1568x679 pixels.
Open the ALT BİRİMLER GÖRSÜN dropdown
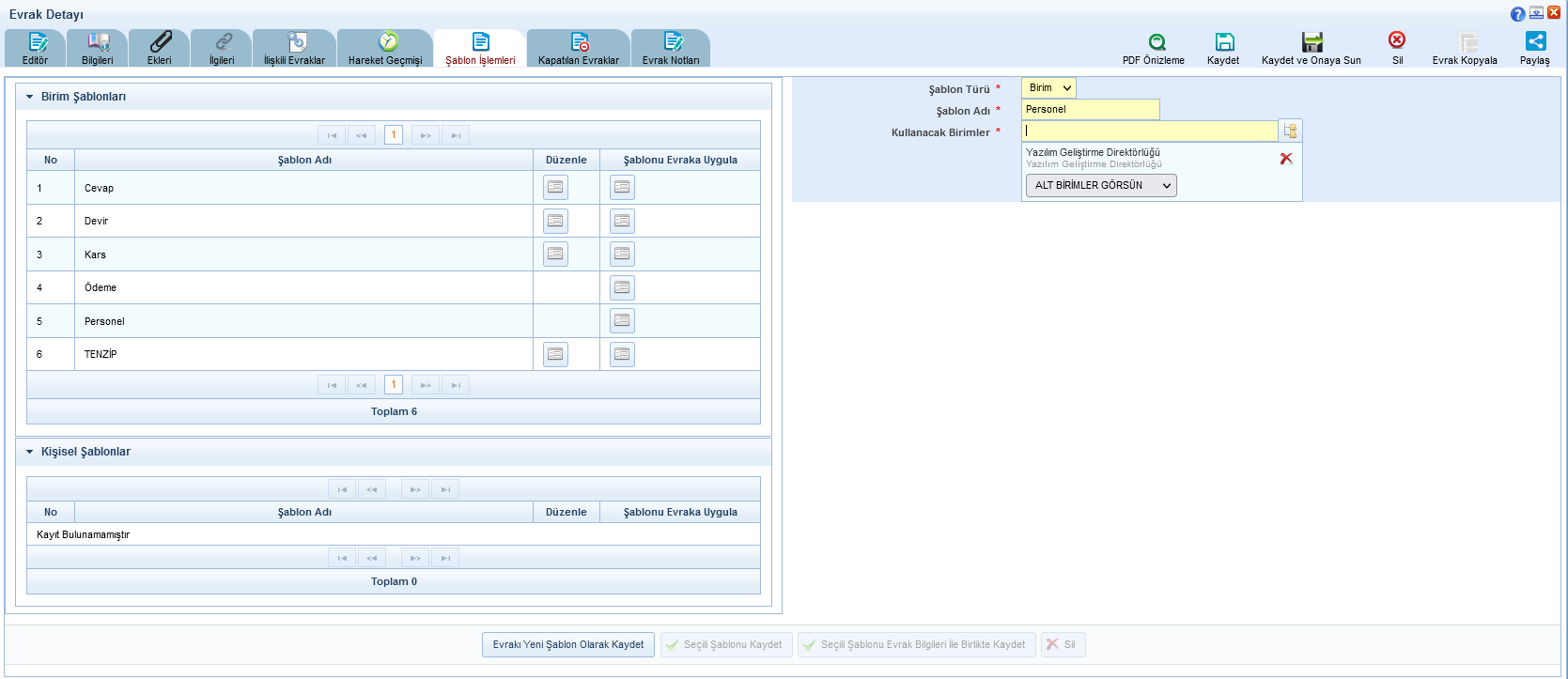(x=1101, y=186)
